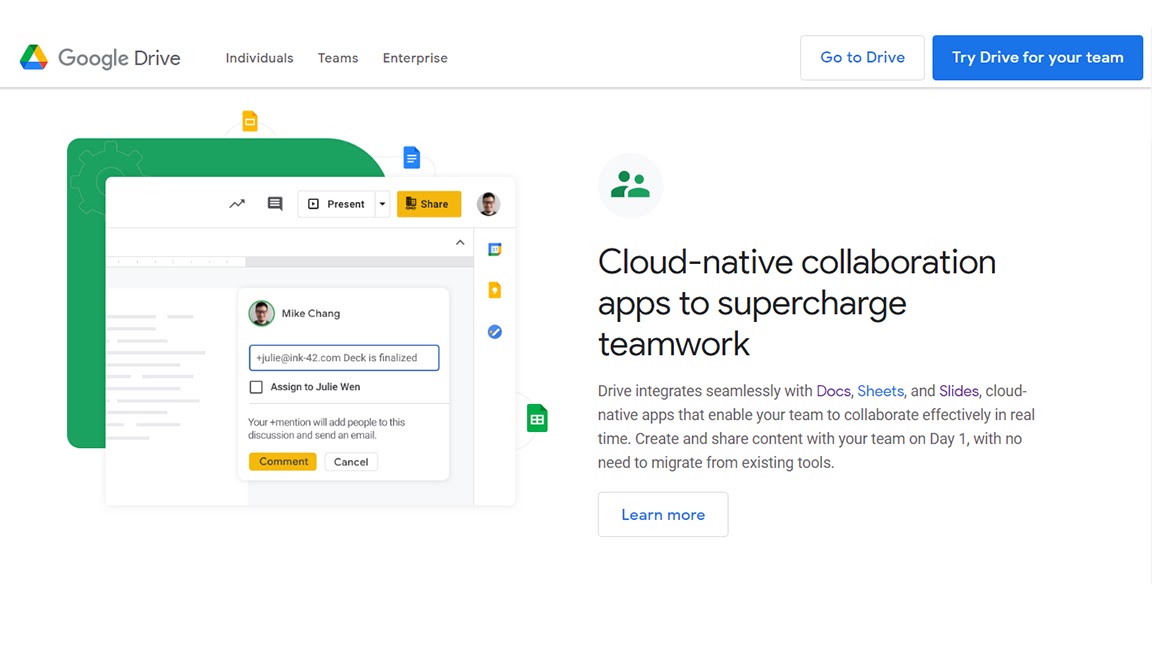Screen dimensions: 1152x648
Task: Click the Google Drive triangle logo
Action: click(34, 57)
